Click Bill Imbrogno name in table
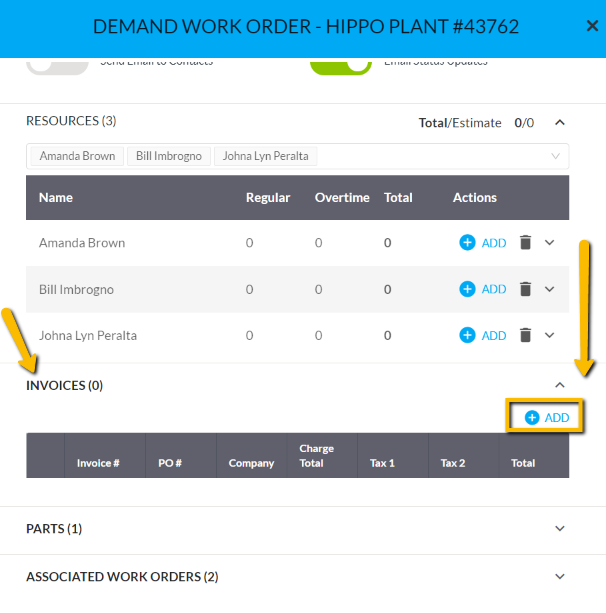 76,289
